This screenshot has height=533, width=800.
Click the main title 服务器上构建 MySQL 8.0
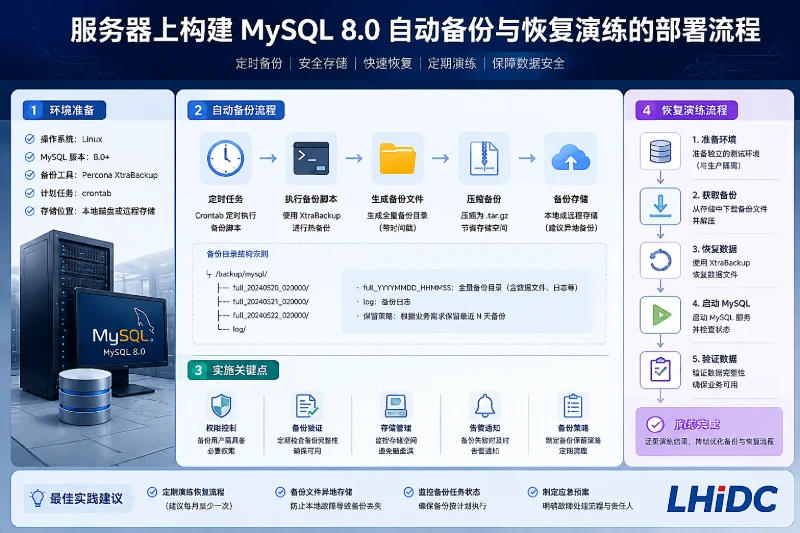pos(225,30)
